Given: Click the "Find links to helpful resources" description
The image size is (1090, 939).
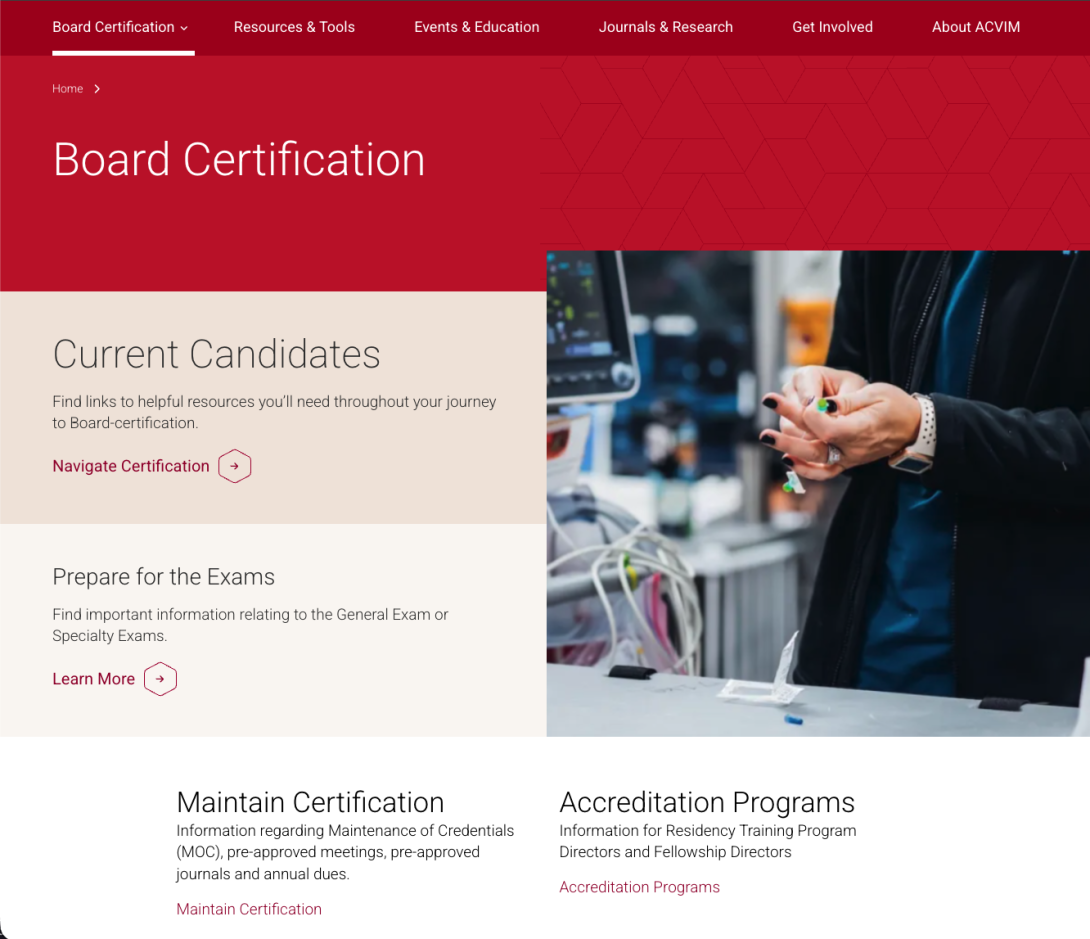Looking at the screenshot, I should coord(274,412).
